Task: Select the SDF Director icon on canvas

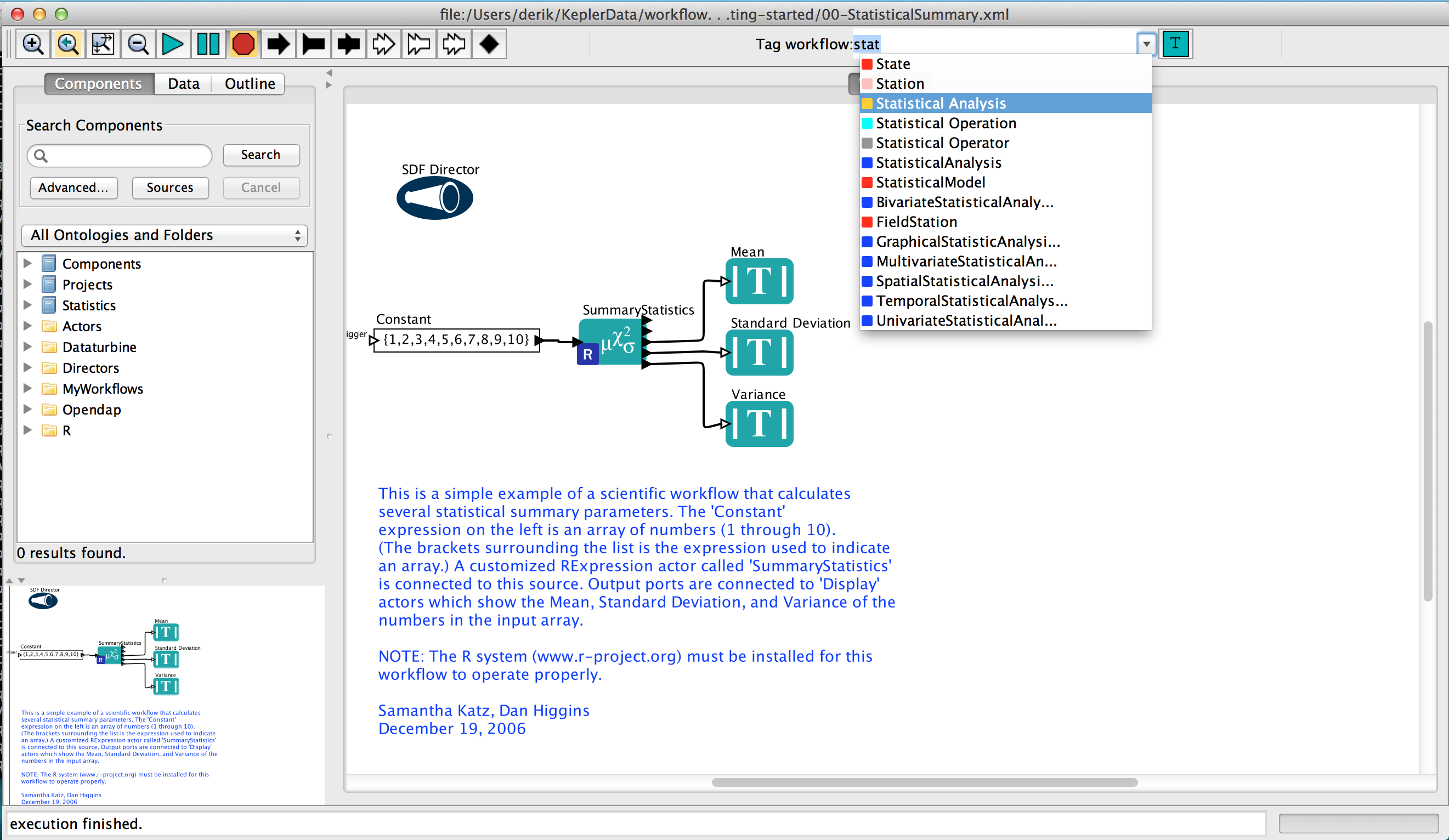Action: [x=435, y=198]
